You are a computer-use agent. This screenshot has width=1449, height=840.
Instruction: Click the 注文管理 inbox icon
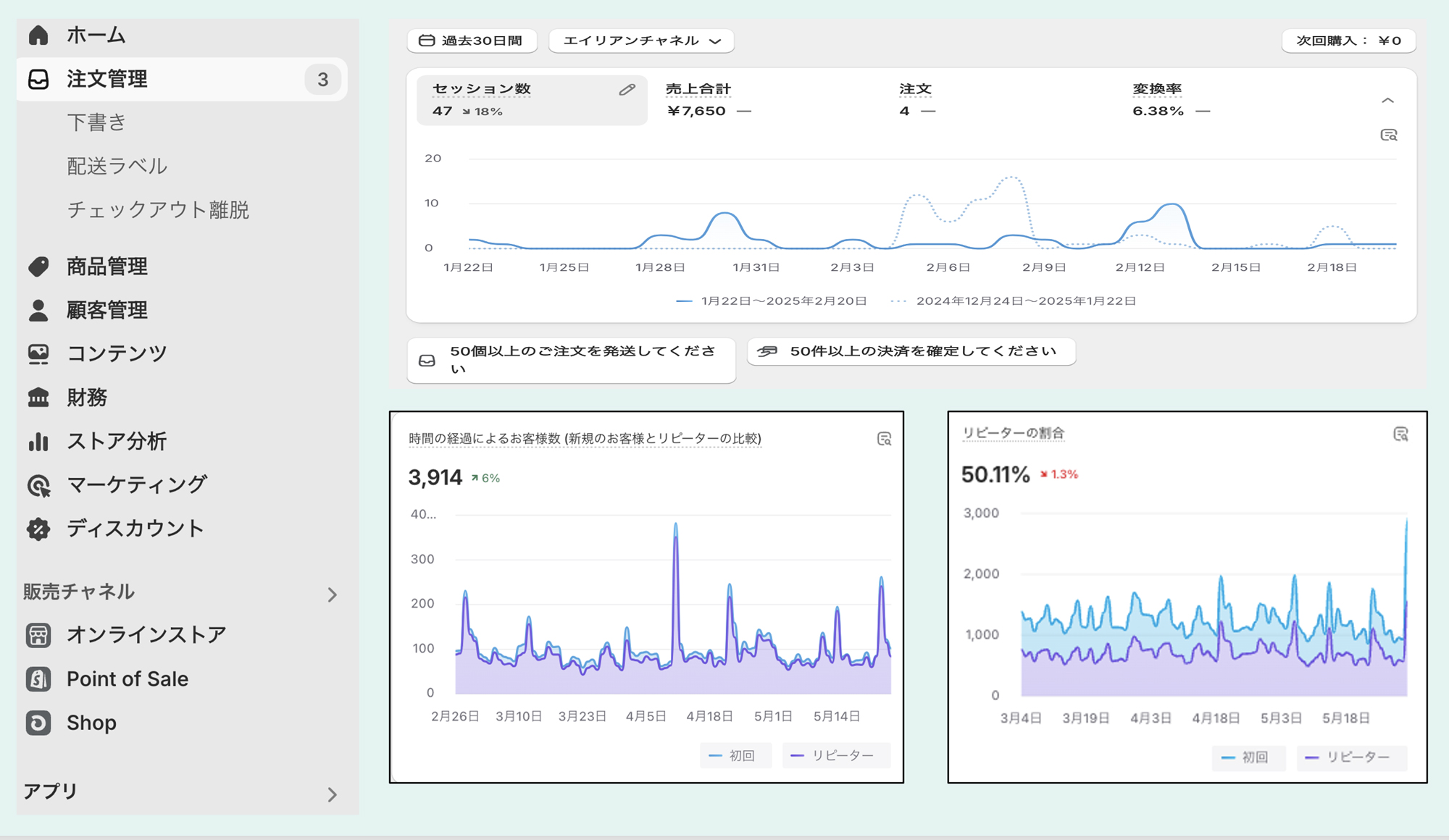[38, 79]
